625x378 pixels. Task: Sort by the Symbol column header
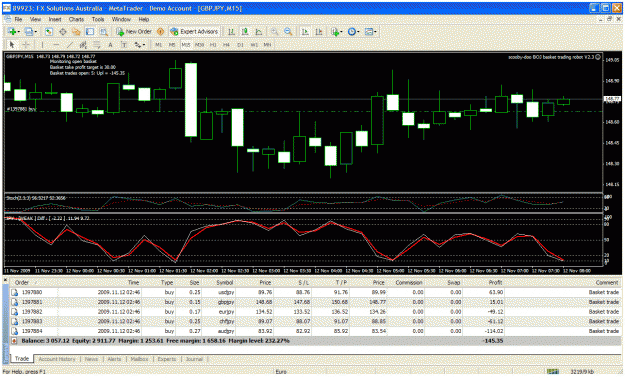224,282
